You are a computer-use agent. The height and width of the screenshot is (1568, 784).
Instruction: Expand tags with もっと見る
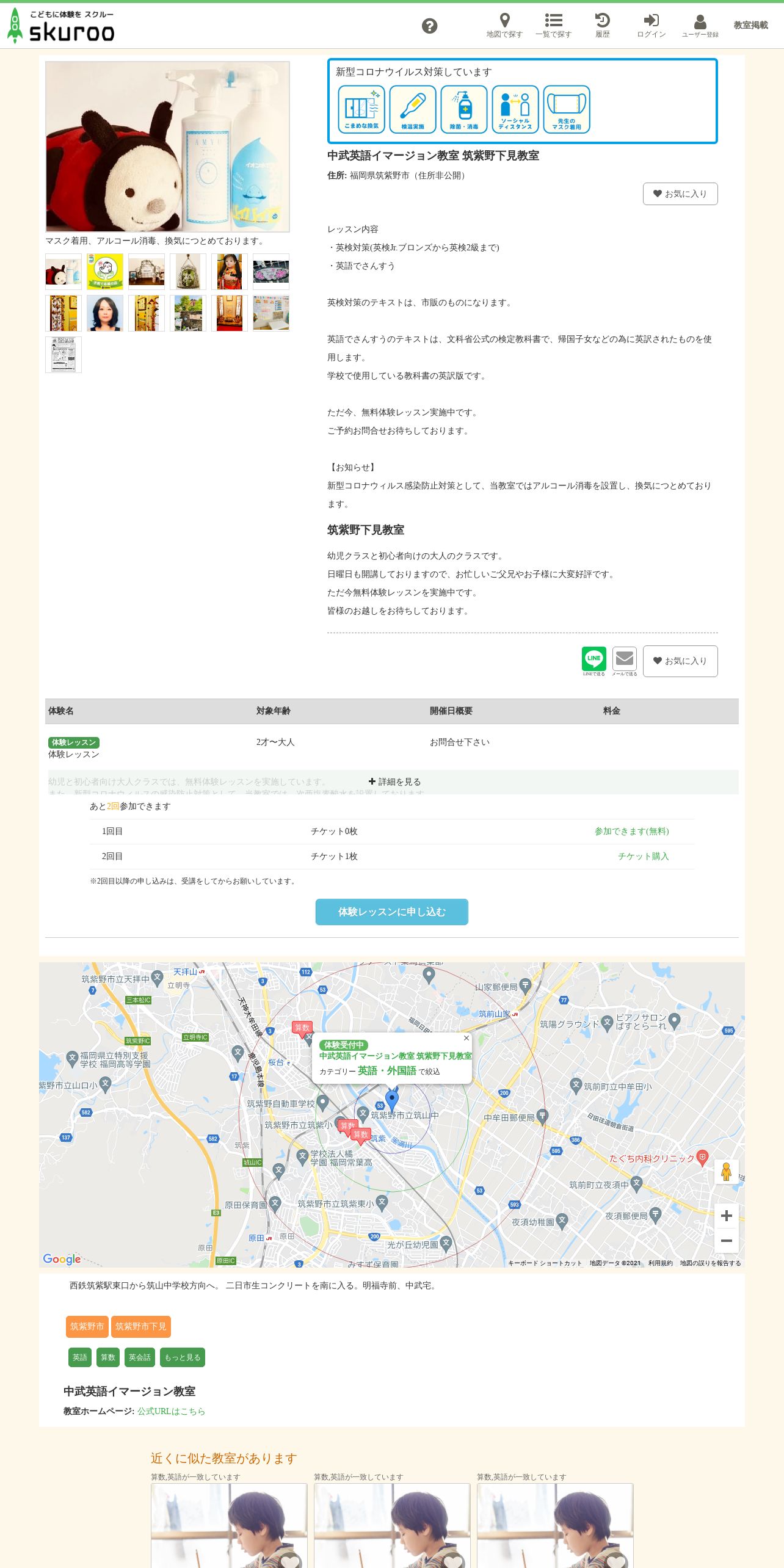tap(183, 1357)
